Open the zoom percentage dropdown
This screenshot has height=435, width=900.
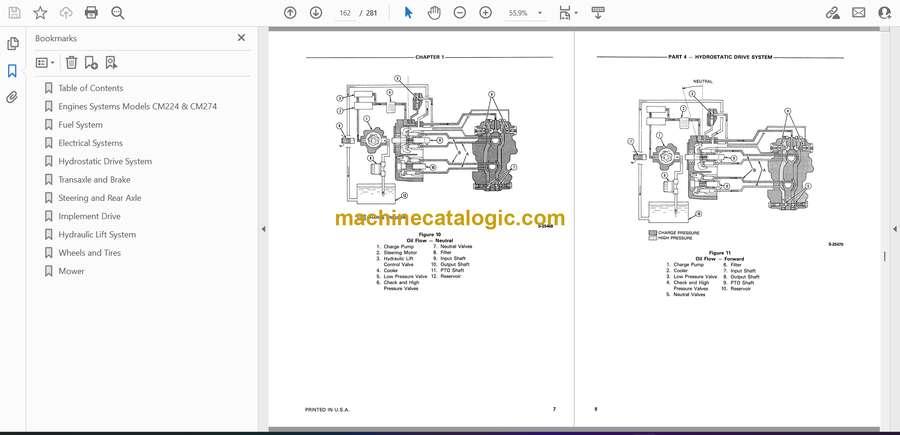[525, 13]
